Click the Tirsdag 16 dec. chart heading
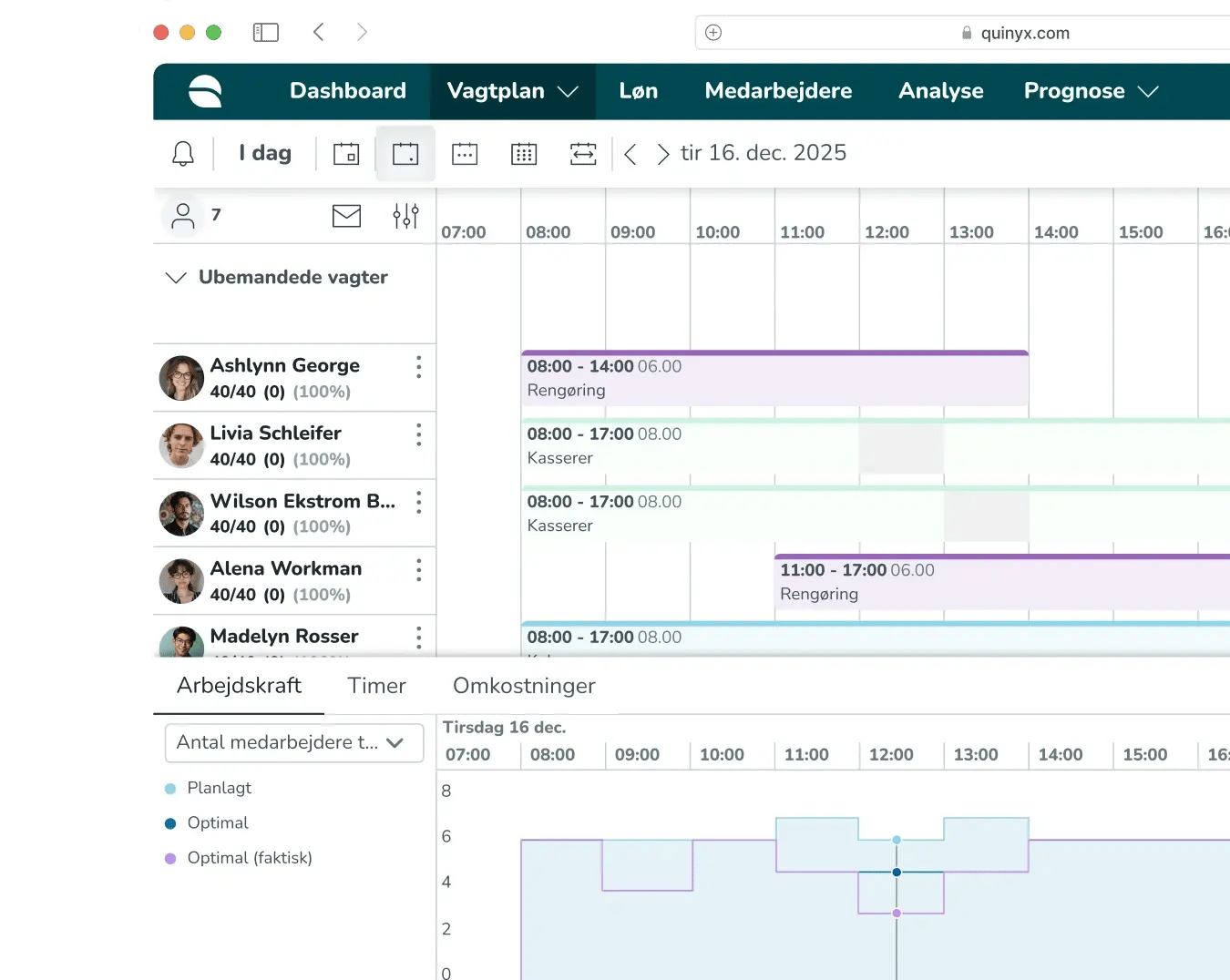 505,728
